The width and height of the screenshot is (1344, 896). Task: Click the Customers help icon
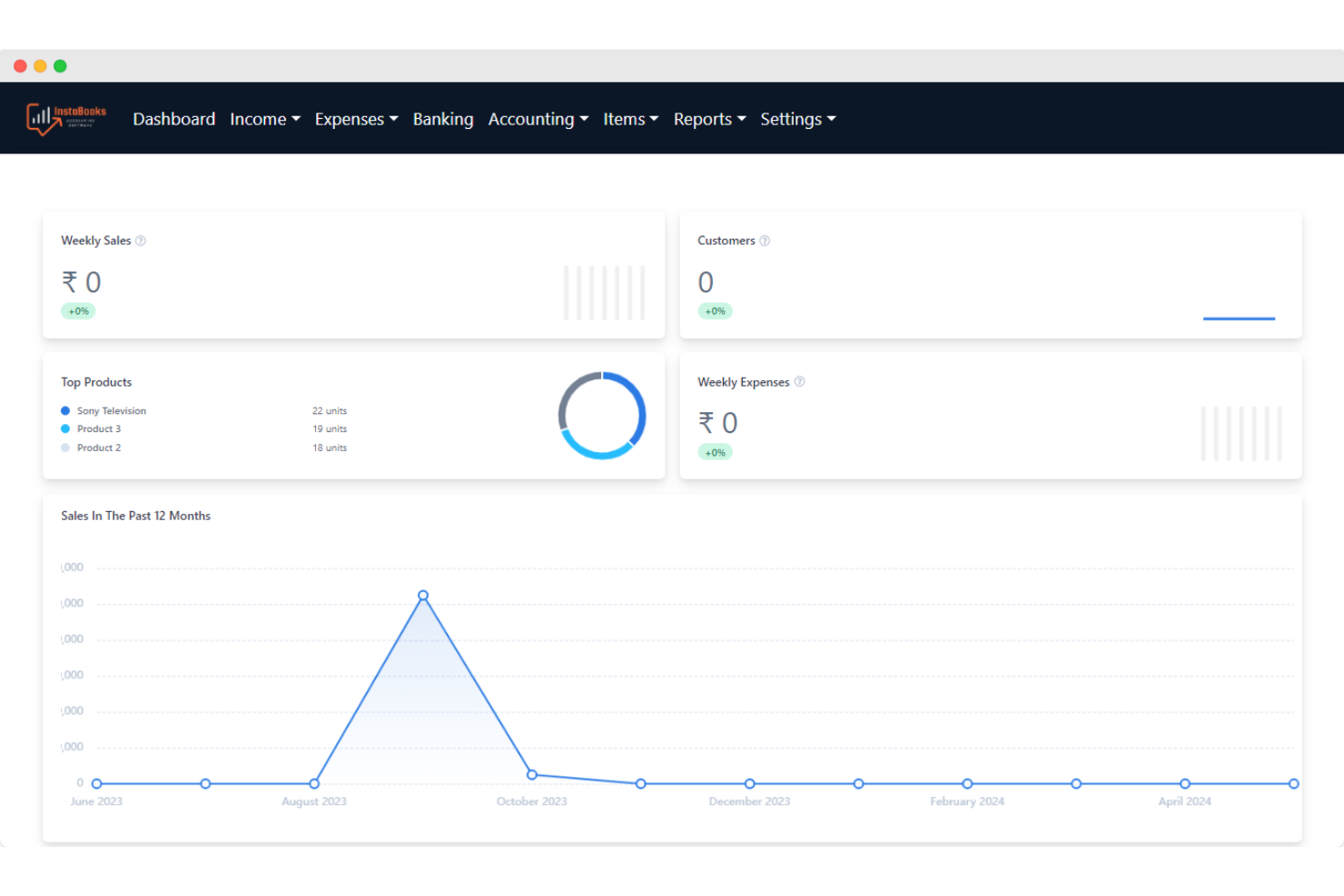[765, 241]
